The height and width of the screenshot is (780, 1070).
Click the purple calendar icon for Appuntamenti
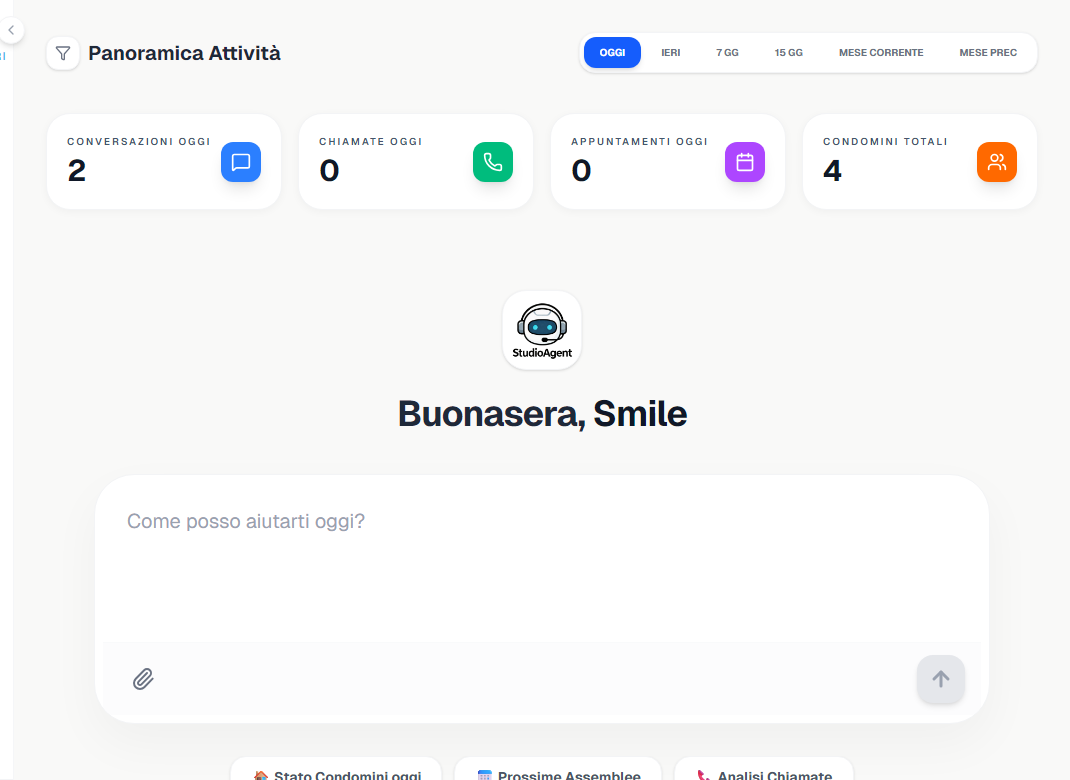coord(744,161)
